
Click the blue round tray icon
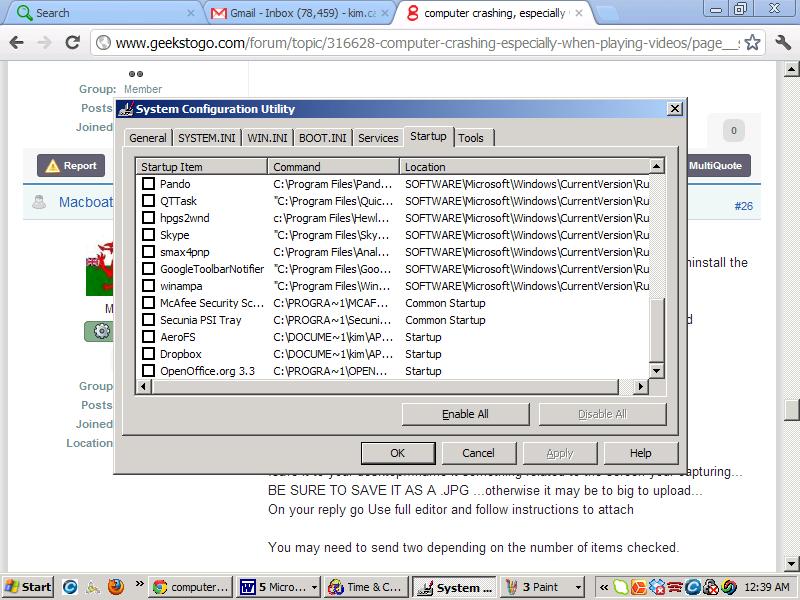pos(692,587)
